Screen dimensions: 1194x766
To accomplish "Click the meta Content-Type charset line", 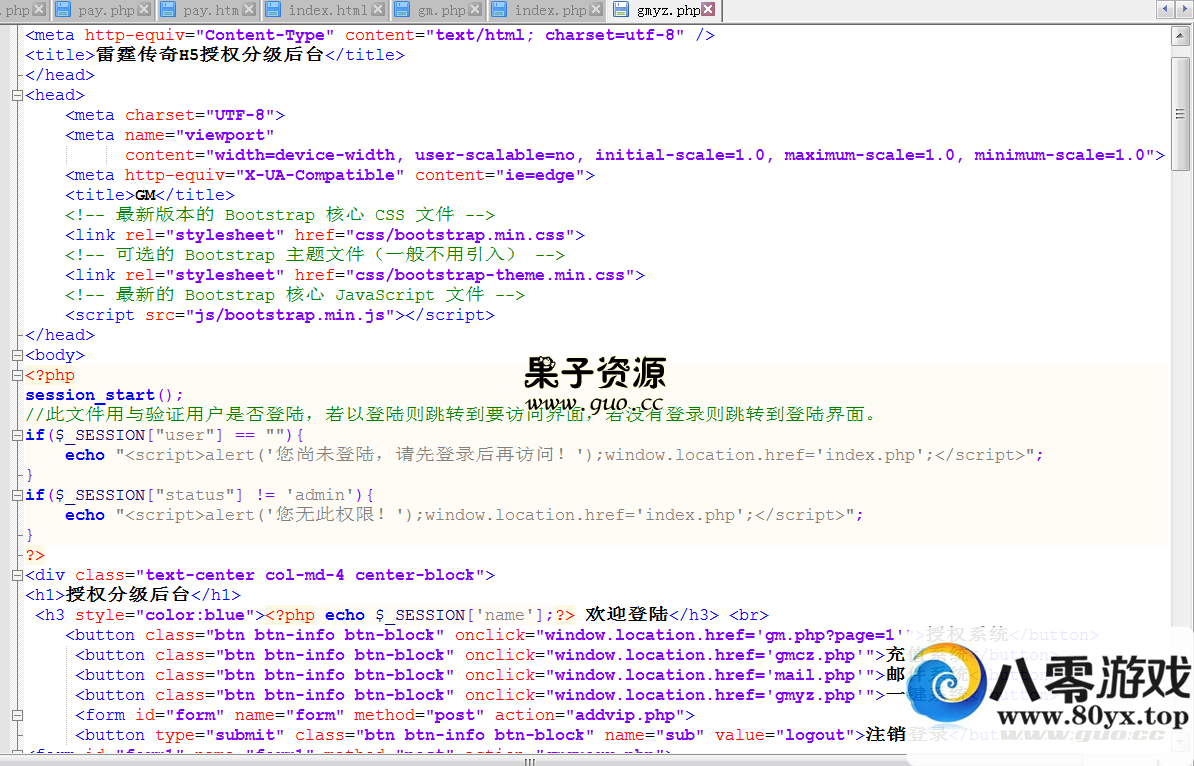I will click(x=370, y=35).
